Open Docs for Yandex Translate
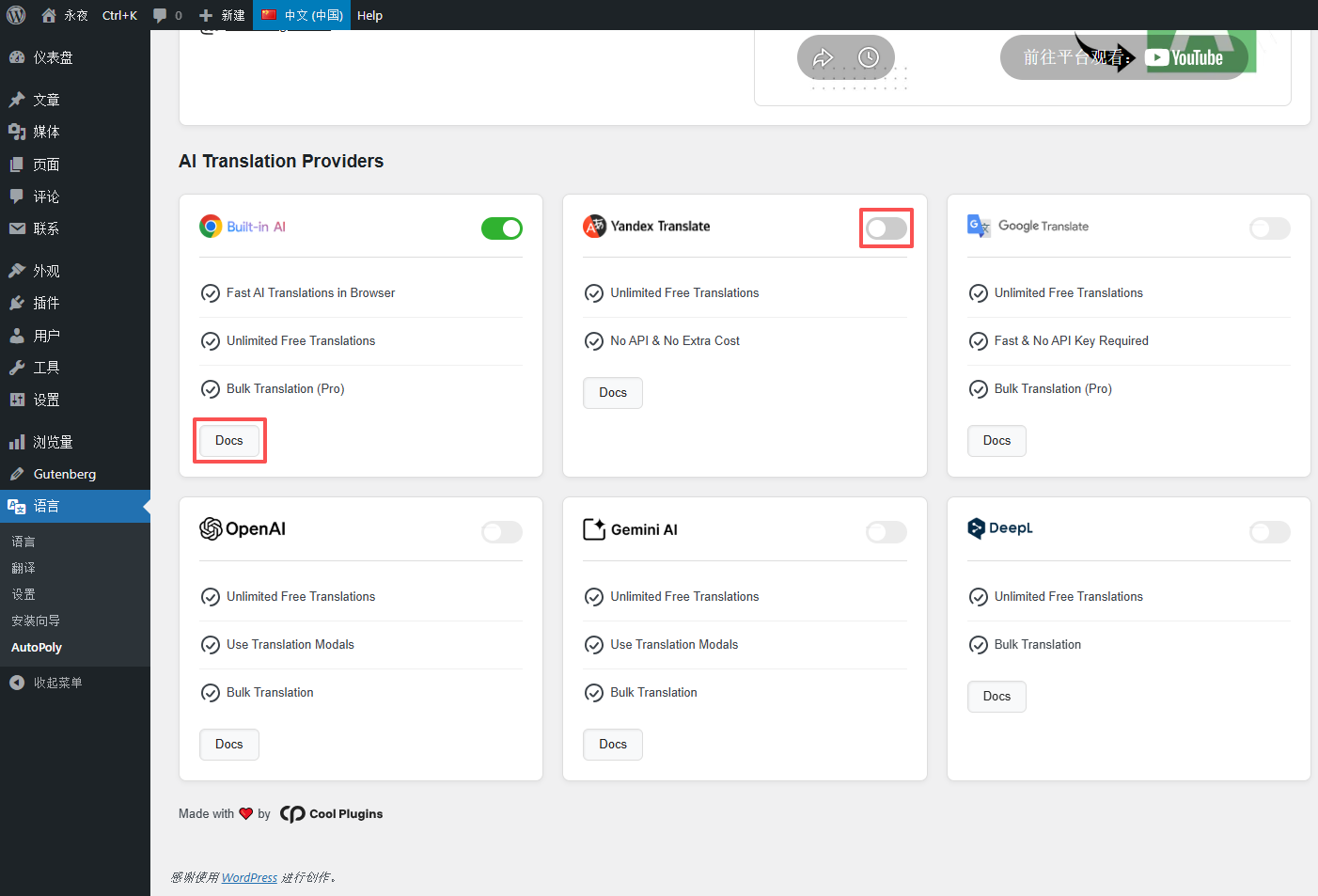This screenshot has height=896, width=1318. pos(613,393)
